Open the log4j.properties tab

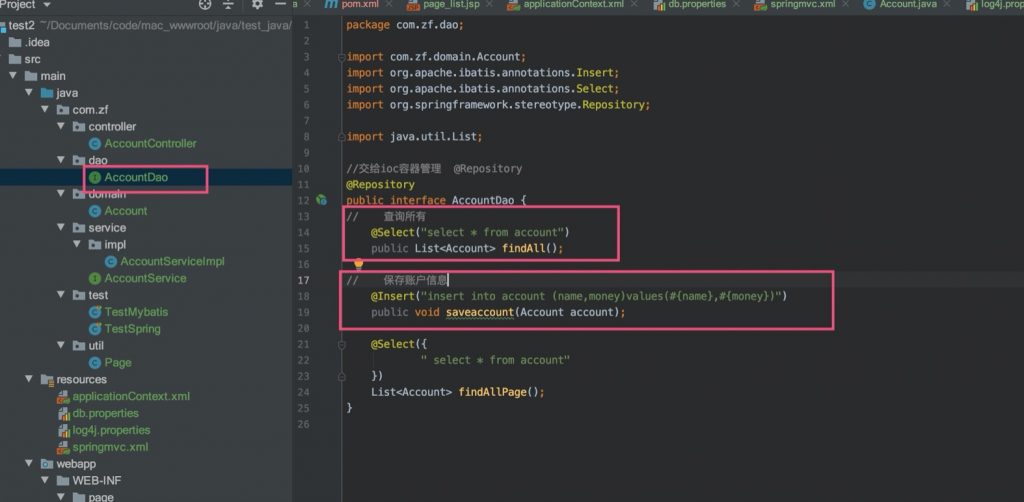pyautogui.click(x=994, y=5)
